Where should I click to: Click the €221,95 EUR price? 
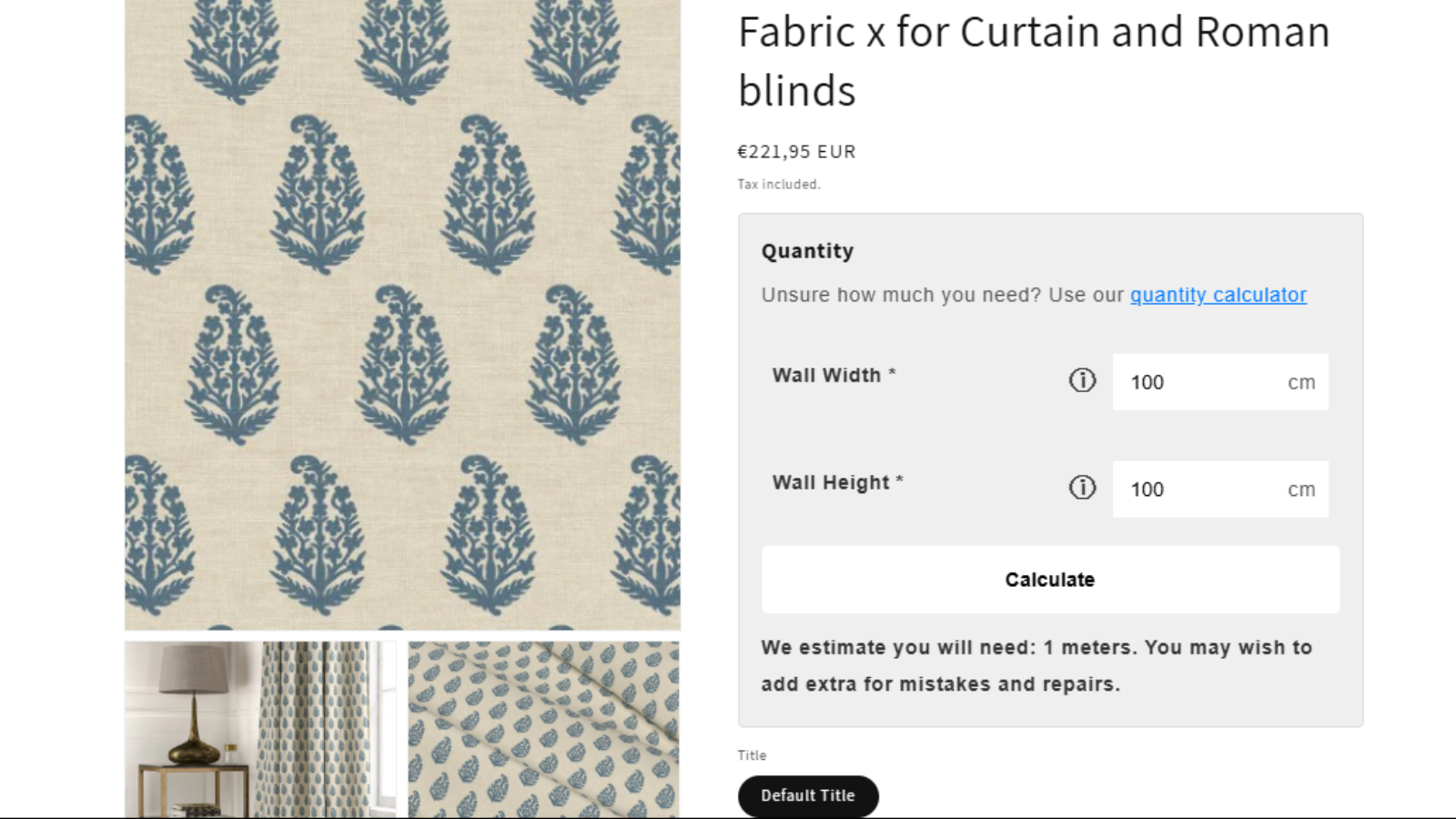(x=796, y=152)
